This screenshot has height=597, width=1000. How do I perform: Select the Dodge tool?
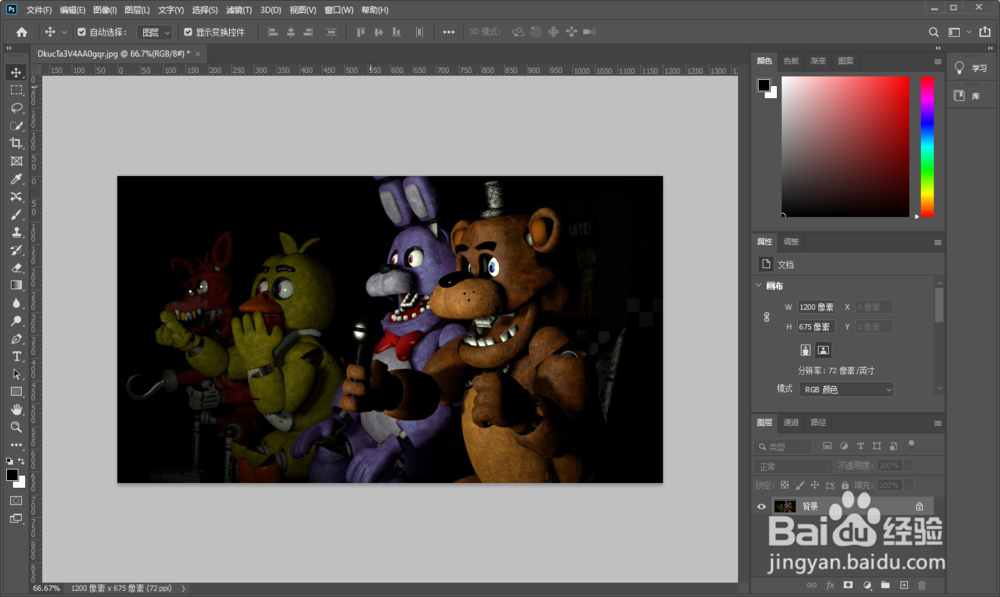pyautogui.click(x=16, y=321)
